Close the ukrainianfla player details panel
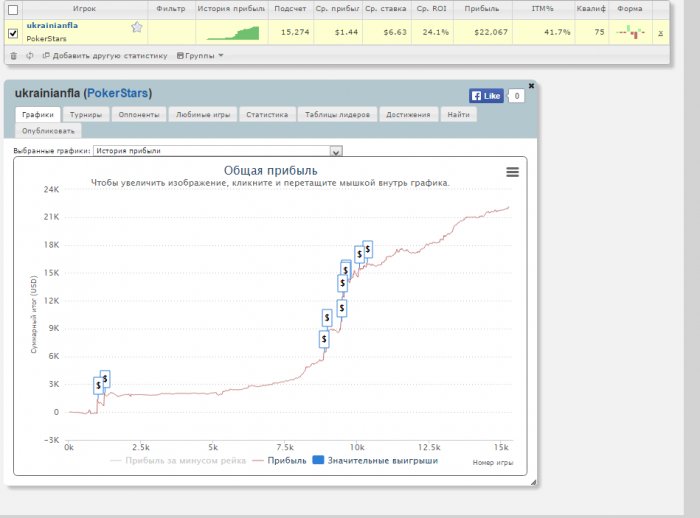Viewport: 700px width, 518px height. point(531,86)
